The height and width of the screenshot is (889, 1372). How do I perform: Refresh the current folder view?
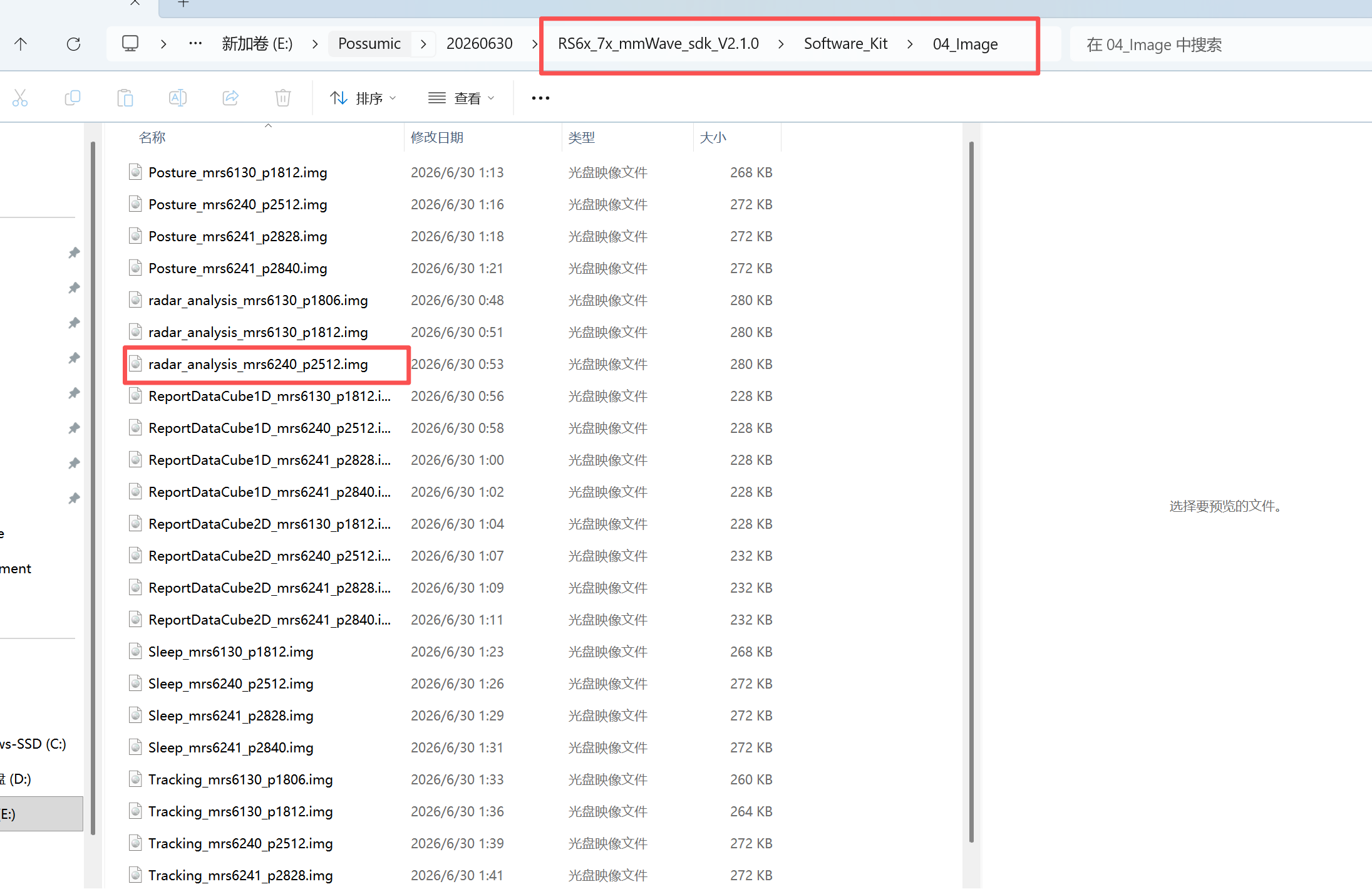coord(73,44)
